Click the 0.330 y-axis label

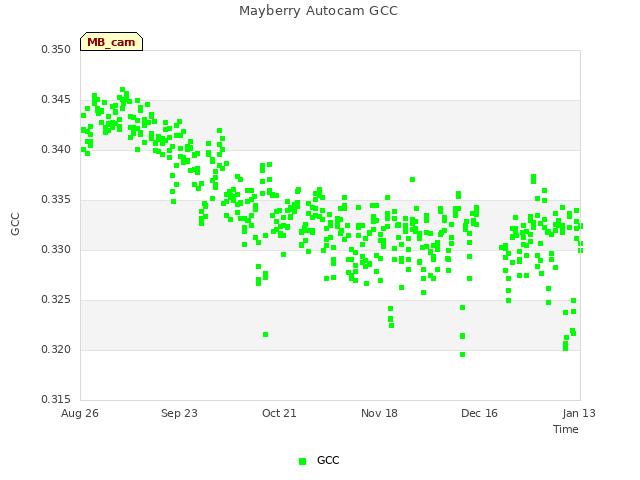(x=56, y=249)
